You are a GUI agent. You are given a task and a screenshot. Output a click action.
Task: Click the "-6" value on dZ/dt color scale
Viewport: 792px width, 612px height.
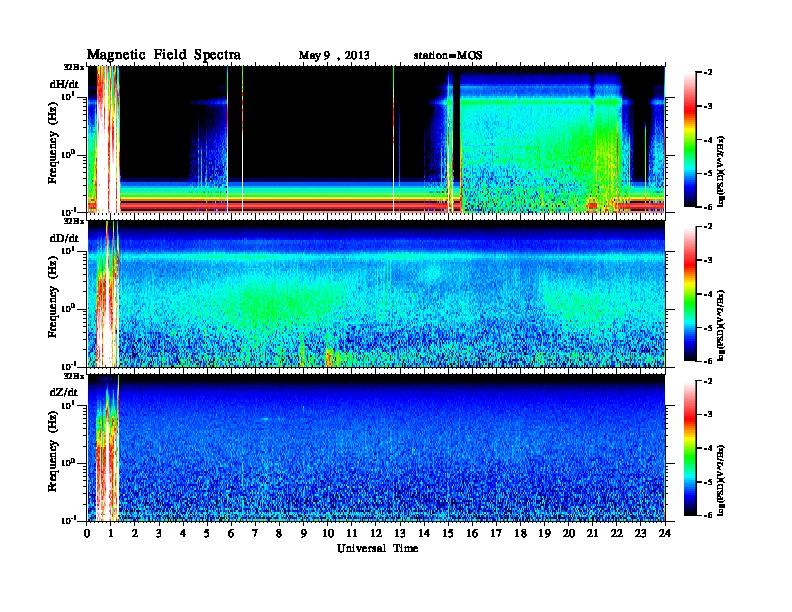click(708, 515)
